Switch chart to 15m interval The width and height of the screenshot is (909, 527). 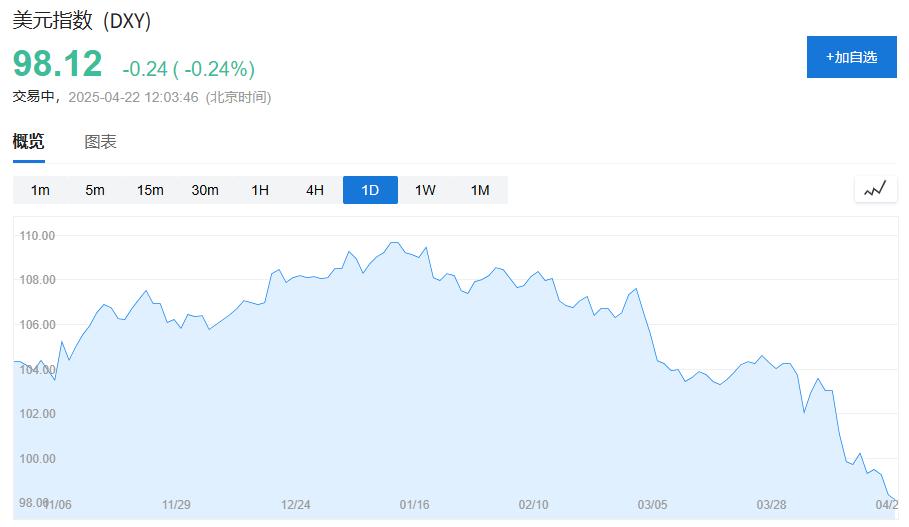tap(150, 190)
